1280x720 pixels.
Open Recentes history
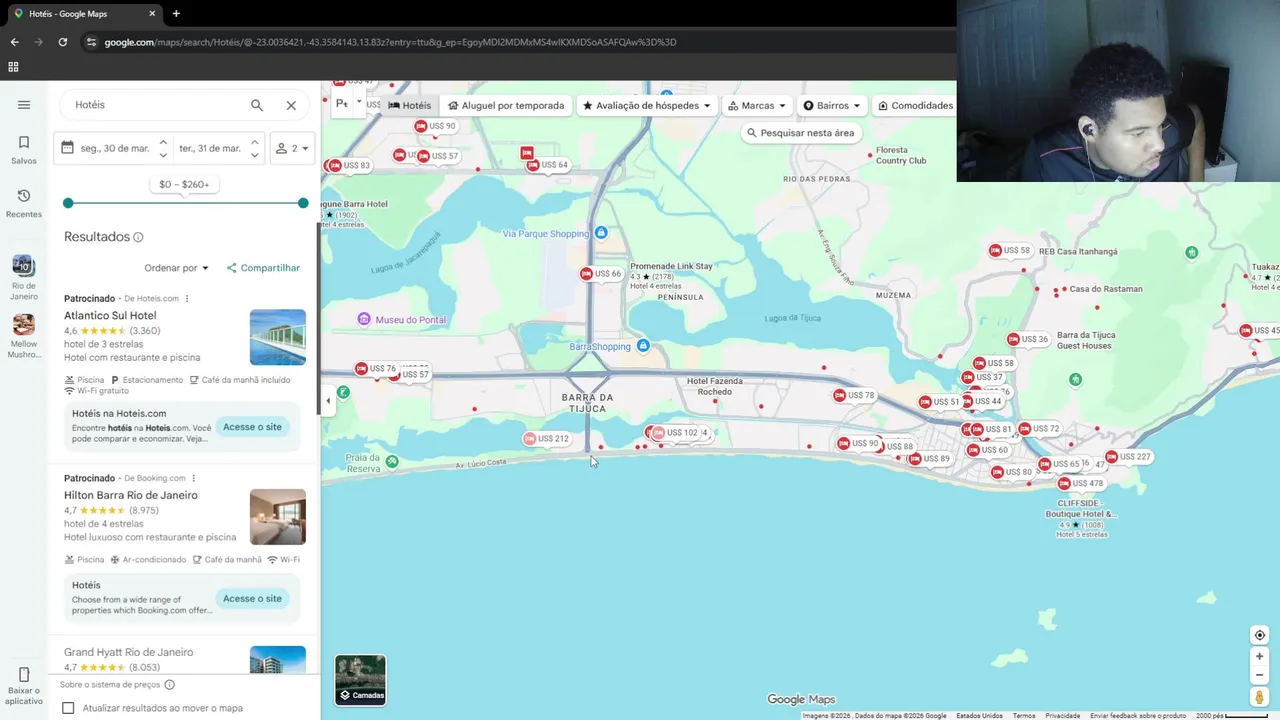(x=24, y=203)
